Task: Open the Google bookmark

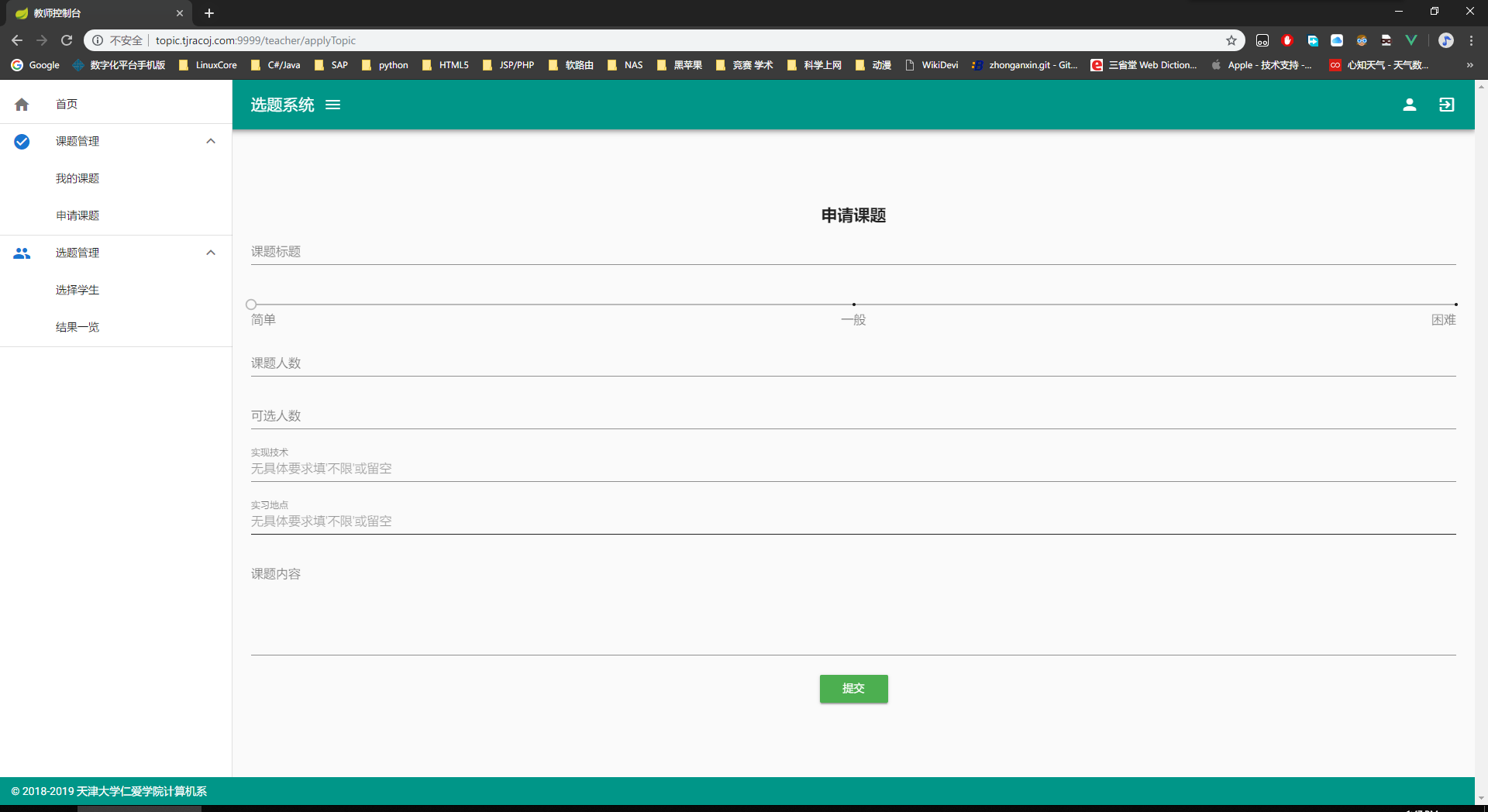Action: (x=35, y=65)
